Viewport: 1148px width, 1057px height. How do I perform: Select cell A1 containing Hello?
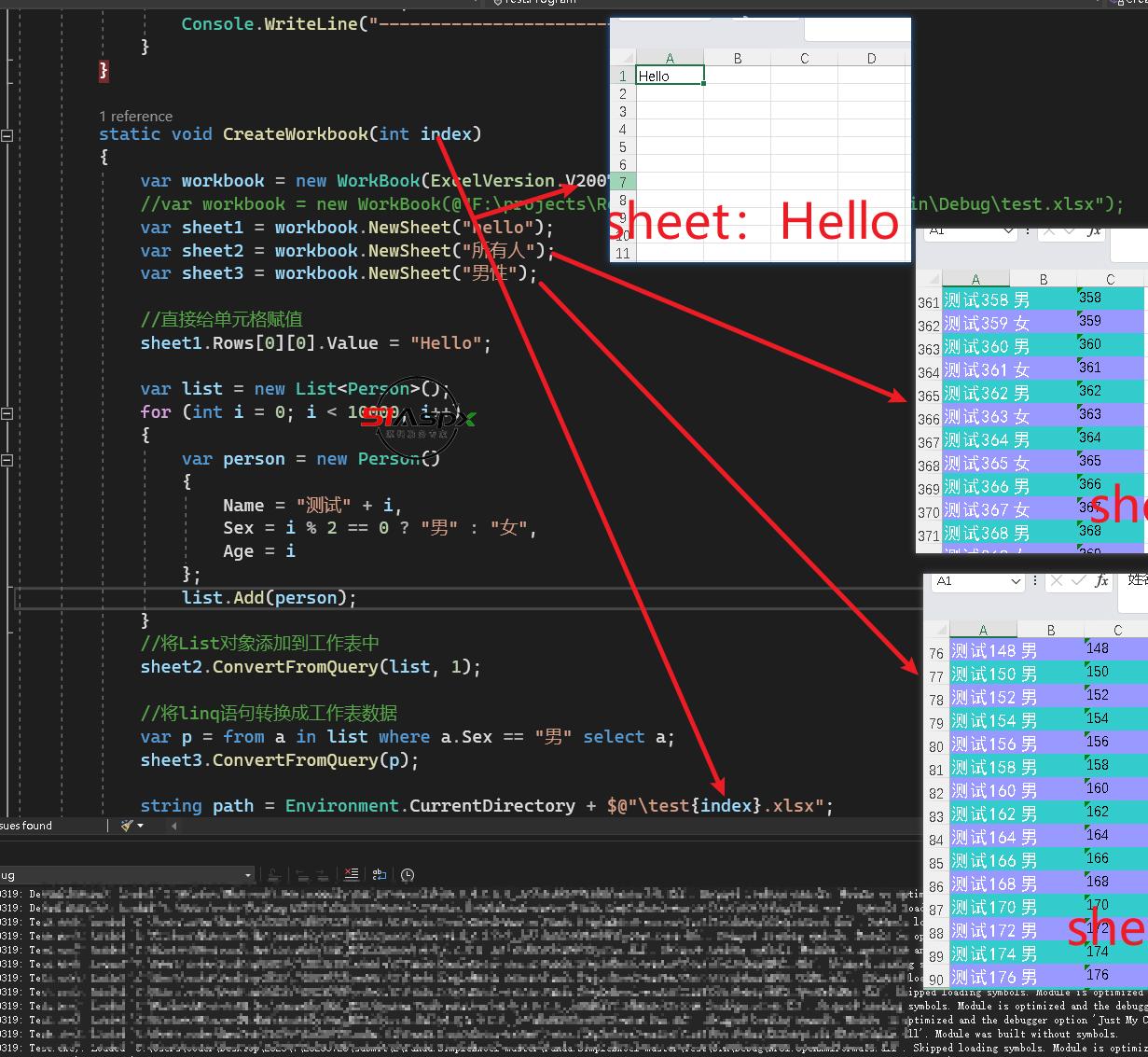(669, 76)
